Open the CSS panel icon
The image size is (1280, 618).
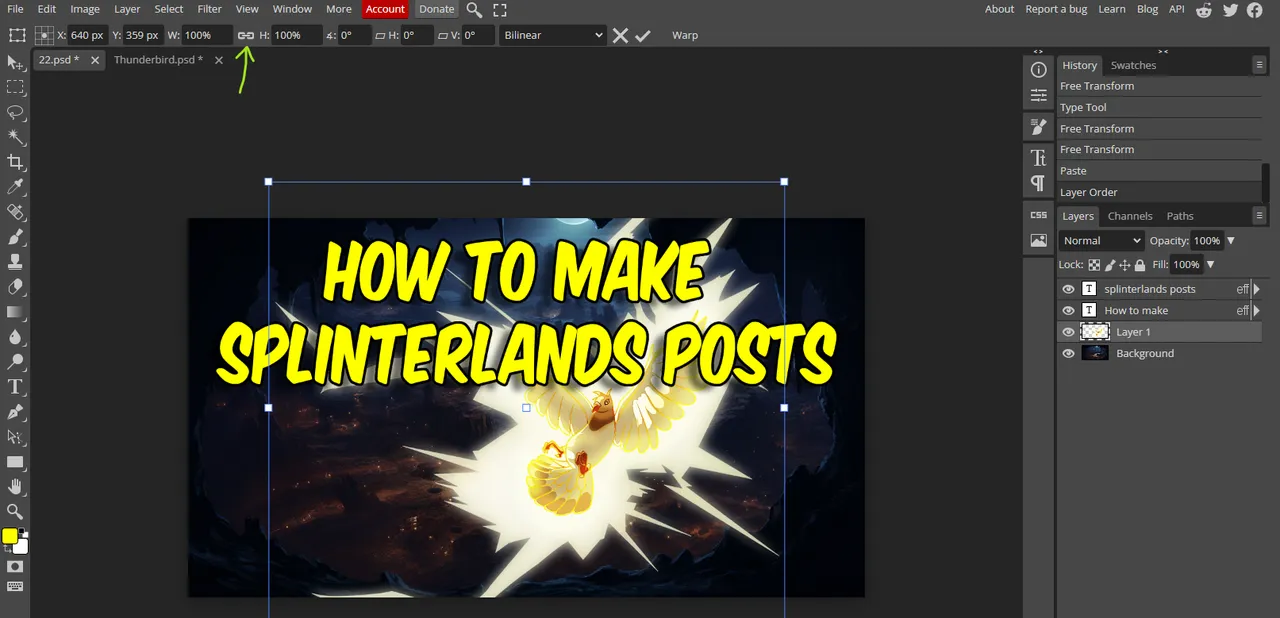pos(1039,215)
